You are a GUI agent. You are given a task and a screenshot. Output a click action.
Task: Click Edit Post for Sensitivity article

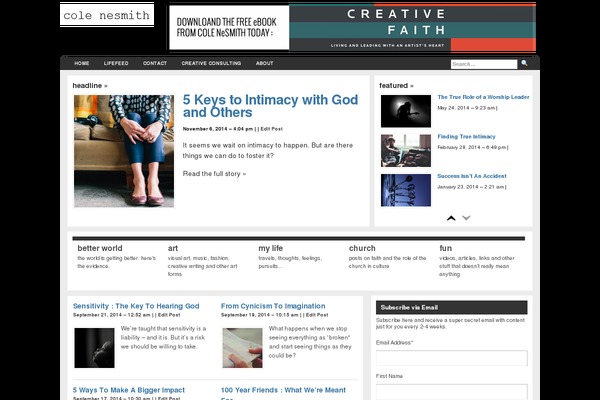click(169, 315)
